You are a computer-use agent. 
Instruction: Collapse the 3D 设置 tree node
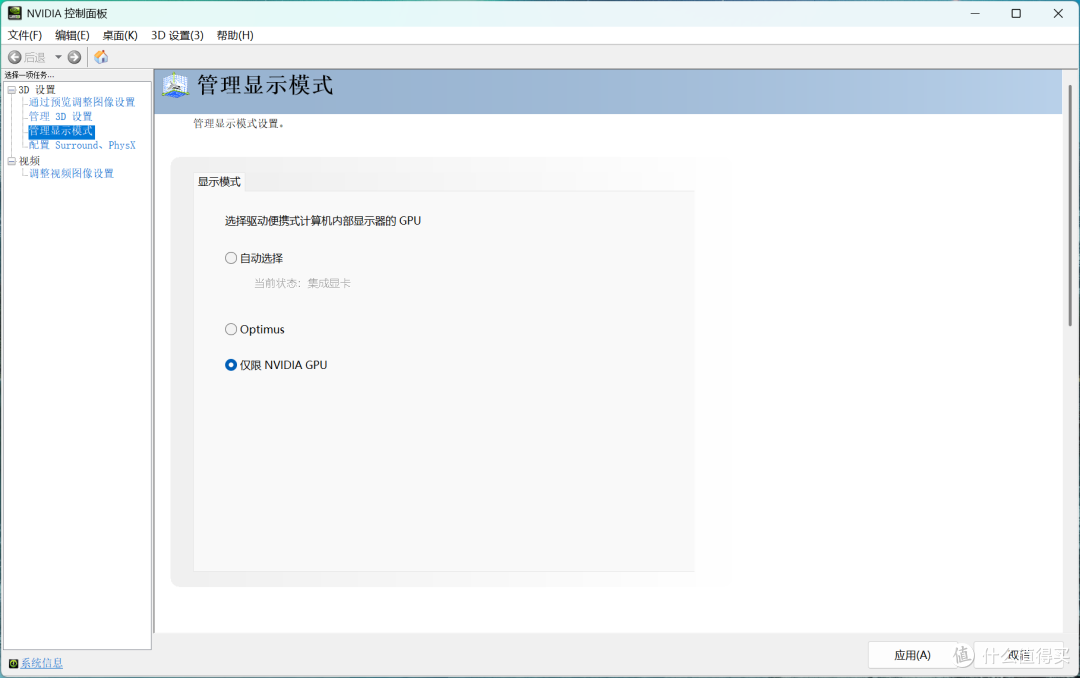pos(12,90)
